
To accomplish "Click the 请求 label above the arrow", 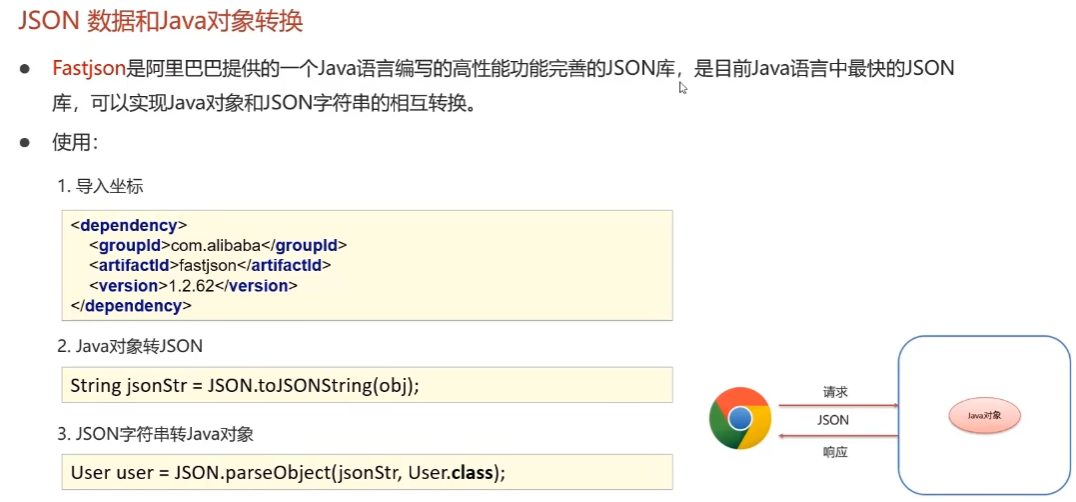I will (835, 392).
